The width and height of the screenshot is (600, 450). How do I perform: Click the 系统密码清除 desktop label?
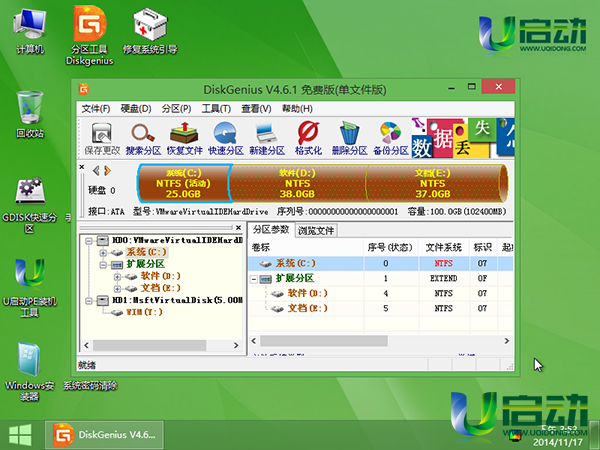coord(90,386)
